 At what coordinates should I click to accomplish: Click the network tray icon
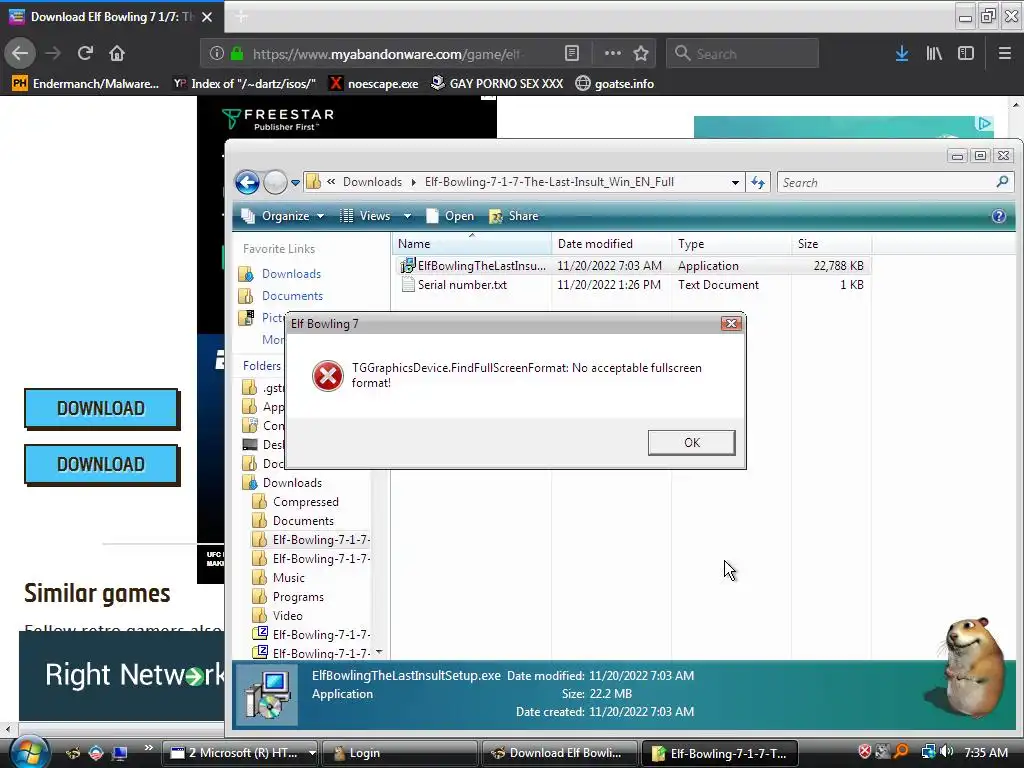pyautogui.click(x=928, y=752)
